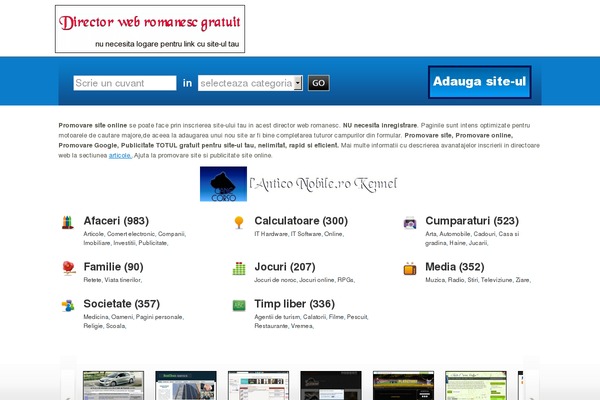Open the silver car site thumbnail
The height and width of the screenshot is (400, 600).
click(x=114, y=385)
